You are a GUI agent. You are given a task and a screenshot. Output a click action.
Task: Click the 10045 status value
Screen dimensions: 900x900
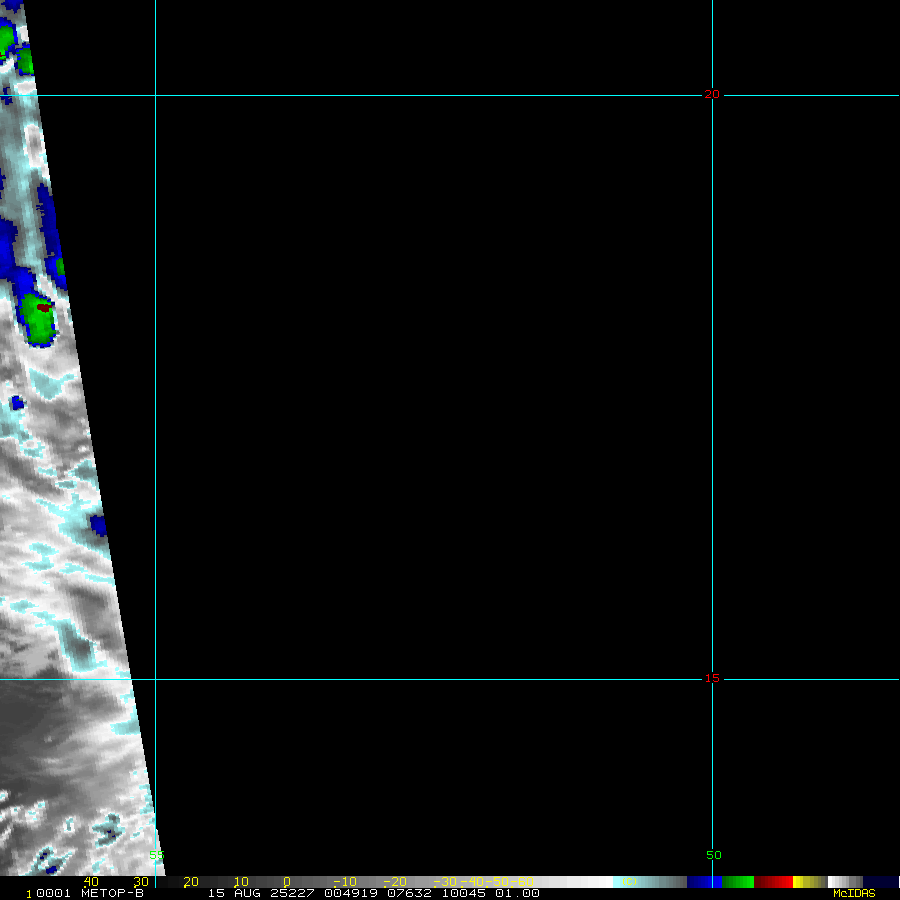coord(463,893)
